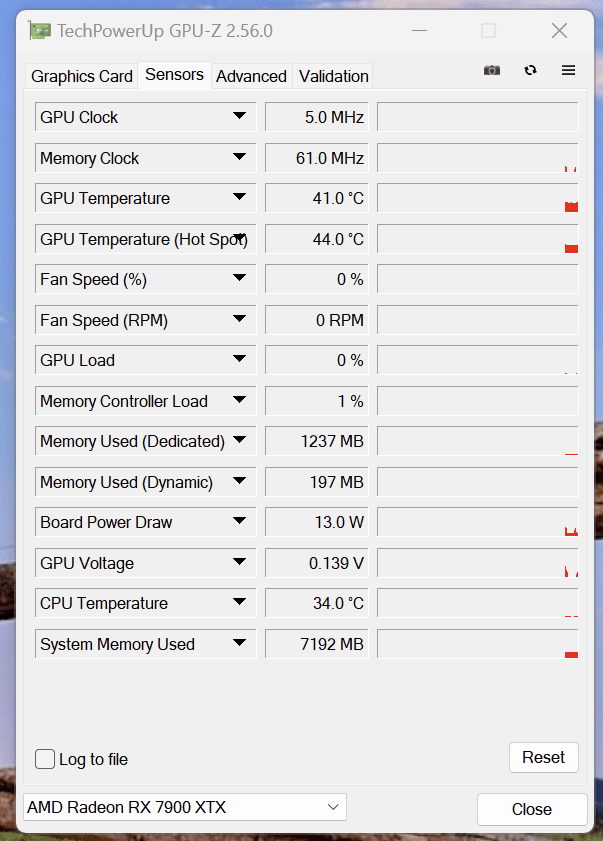Screen dimensions: 603x841
Task: Expand the System Memory Used dropdown
Action: tap(239, 643)
